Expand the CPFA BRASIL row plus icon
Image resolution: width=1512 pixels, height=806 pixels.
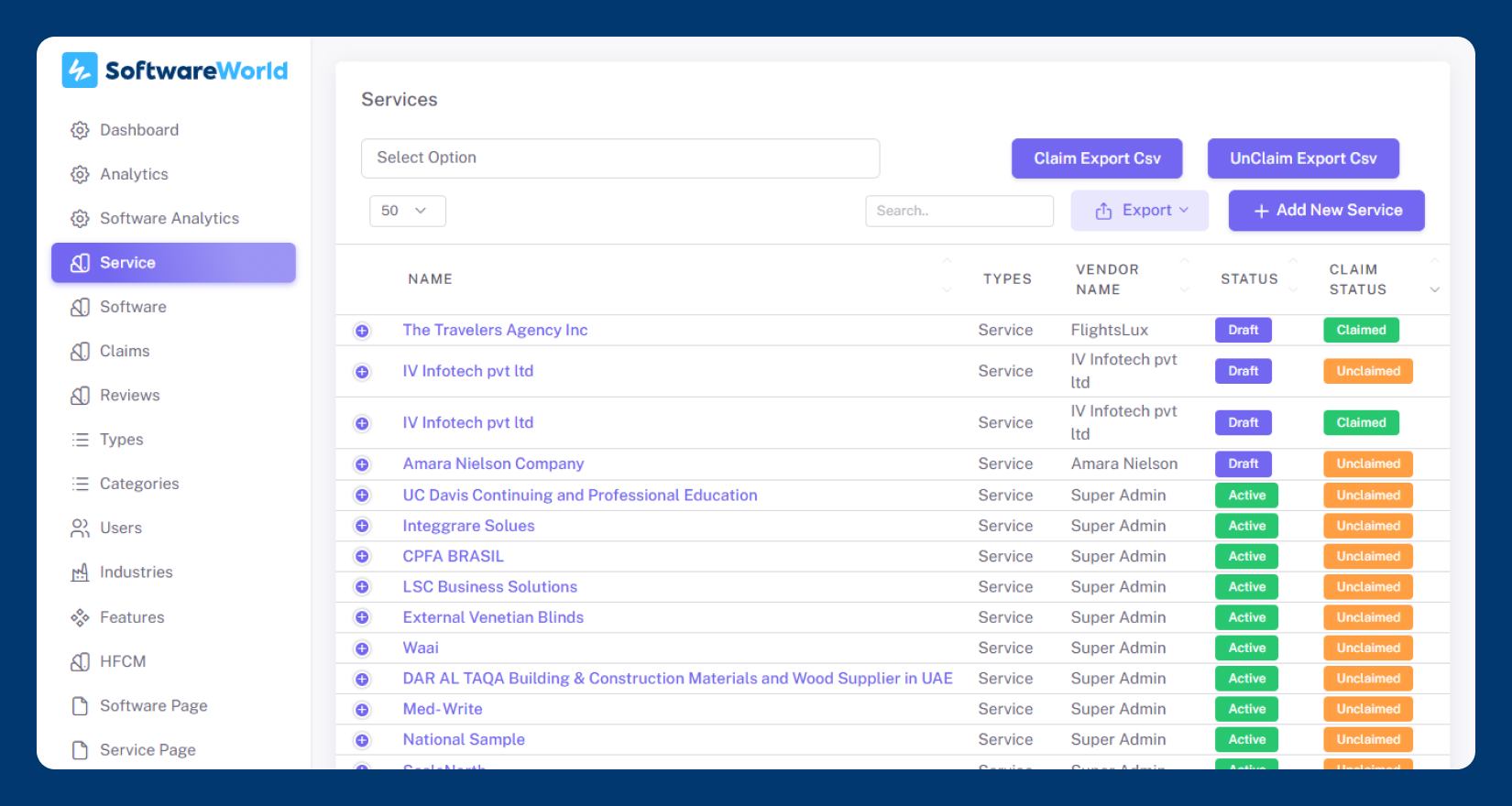point(362,557)
